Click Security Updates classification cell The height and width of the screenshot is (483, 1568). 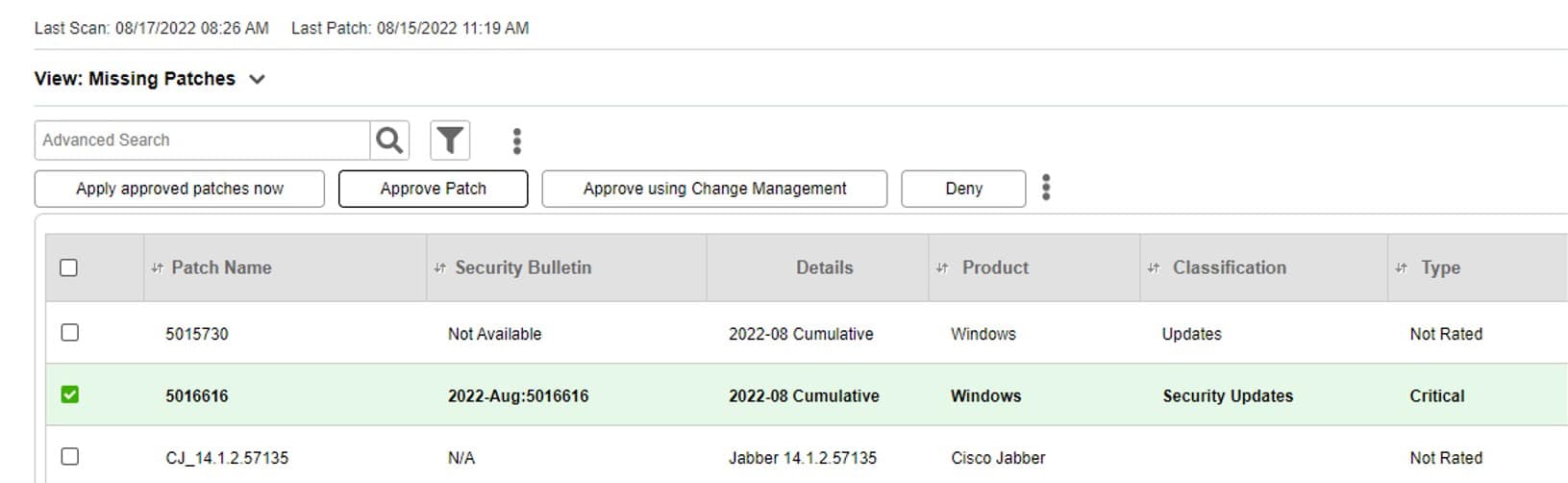click(x=1228, y=395)
